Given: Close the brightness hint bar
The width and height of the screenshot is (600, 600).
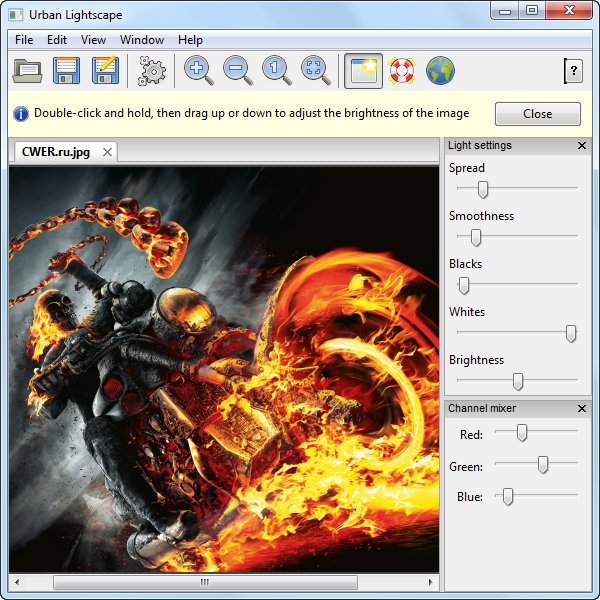Looking at the screenshot, I should click(x=537, y=114).
